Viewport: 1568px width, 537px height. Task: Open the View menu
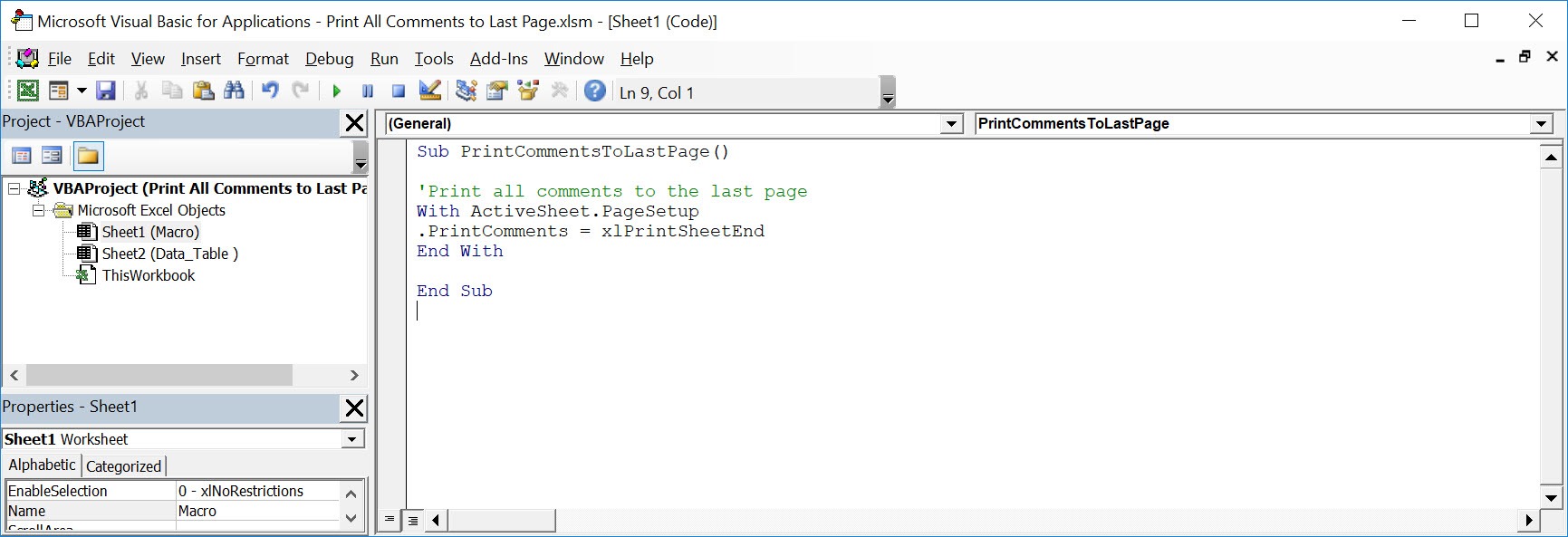pyautogui.click(x=148, y=59)
